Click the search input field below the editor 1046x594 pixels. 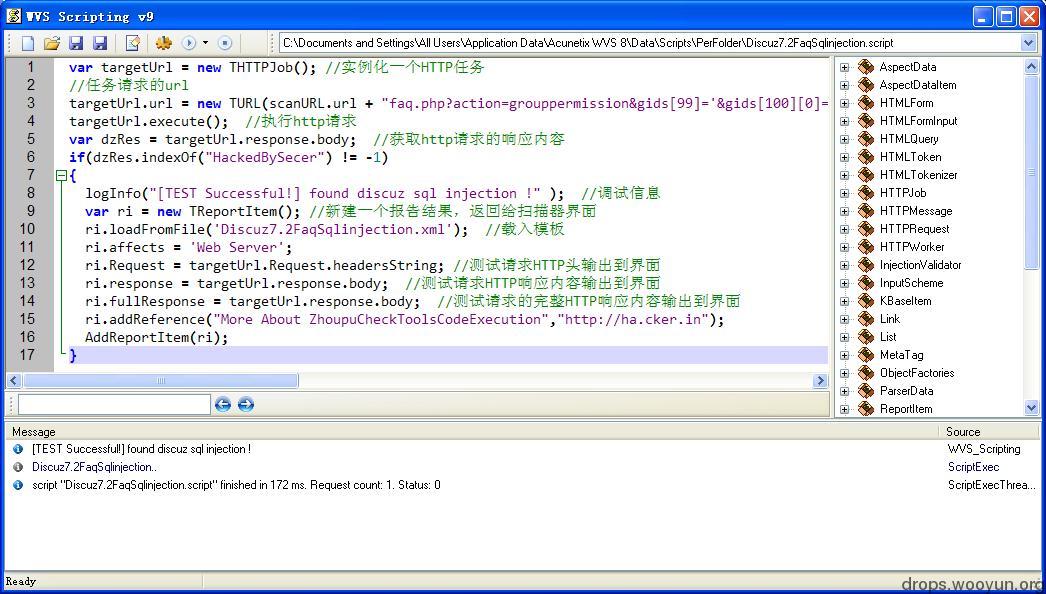[x=114, y=404]
